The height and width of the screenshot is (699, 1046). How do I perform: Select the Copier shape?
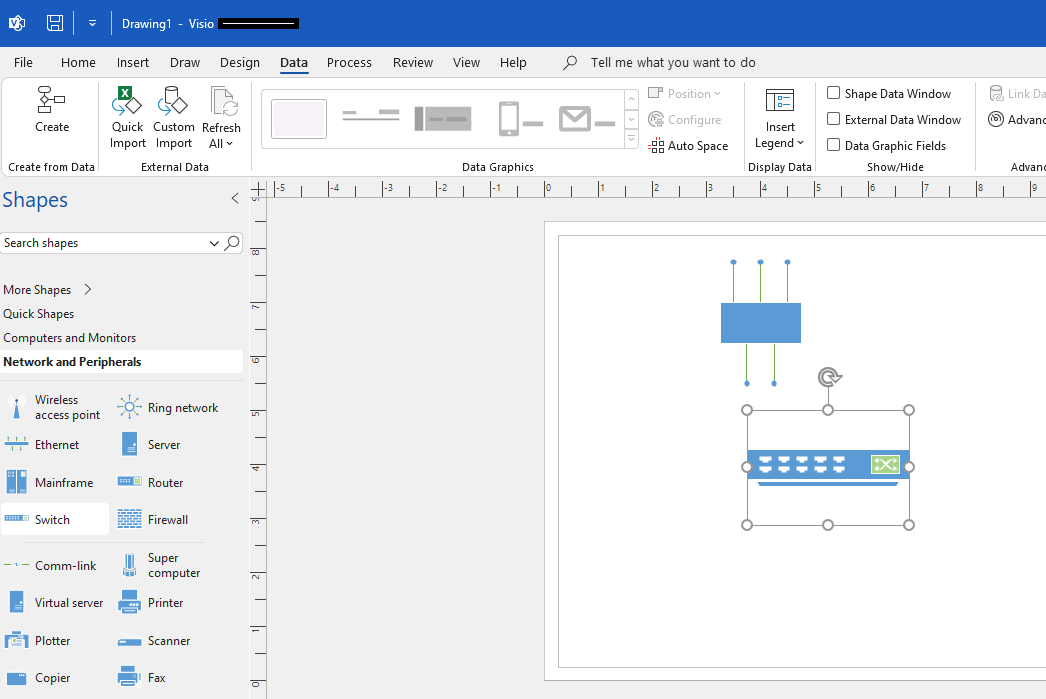coord(37,677)
